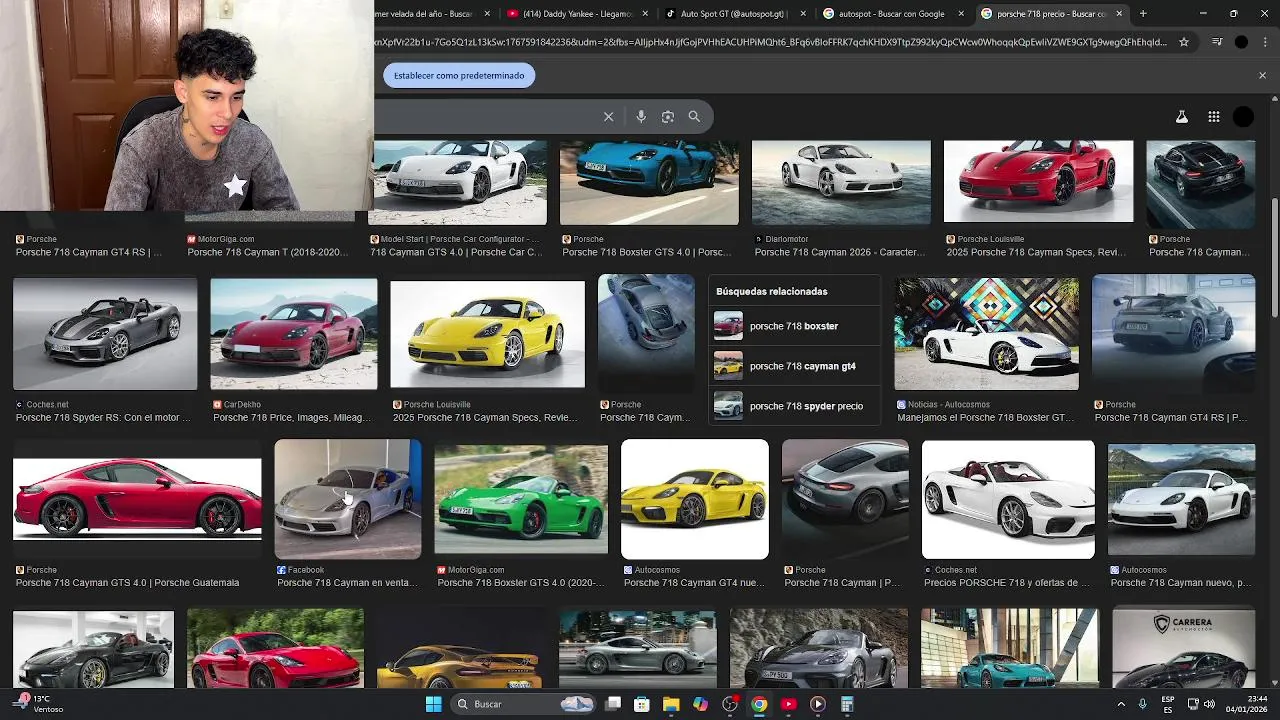Image resolution: width=1280 pixels, height=720 pixels.
Task: Open the blue Boxster GTS 4.0 image
Action: tap(649, 182)
